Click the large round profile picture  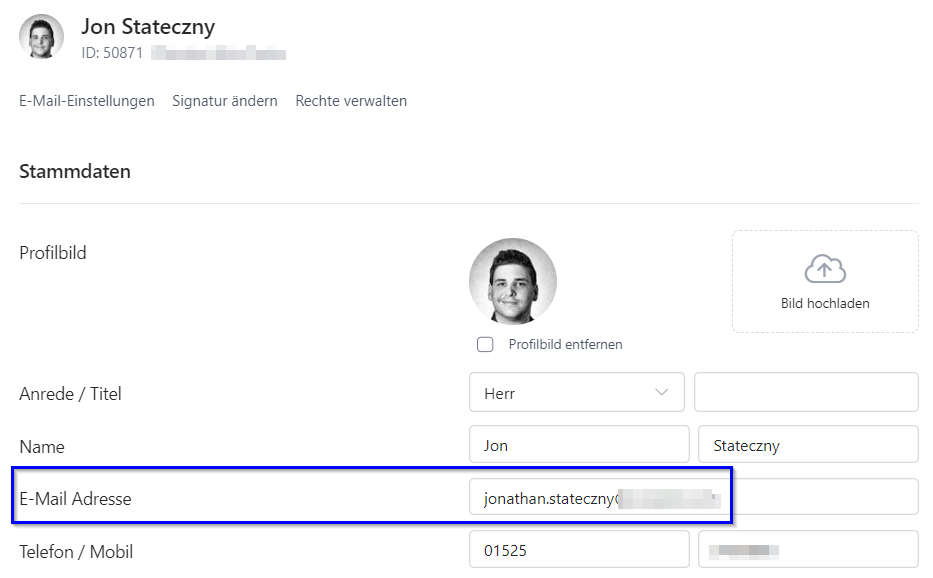tap(512, 281)
